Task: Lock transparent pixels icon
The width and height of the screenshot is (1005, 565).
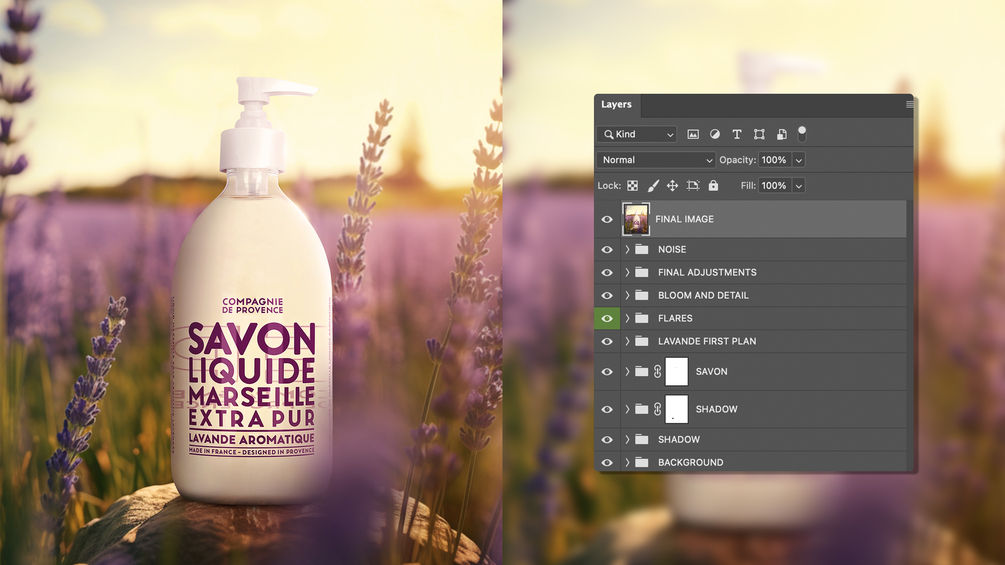Action: pyautogui.click(x=633, y=186)
